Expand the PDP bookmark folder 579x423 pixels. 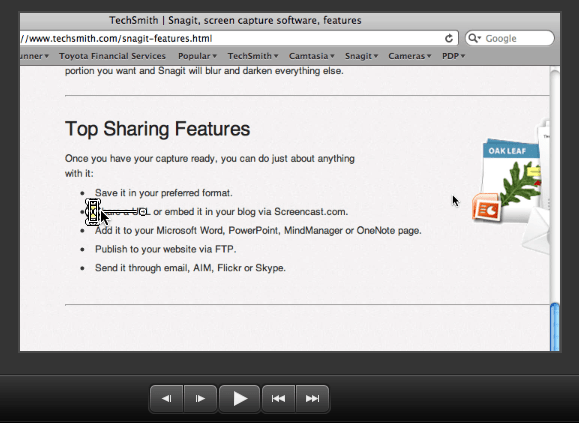453,56
